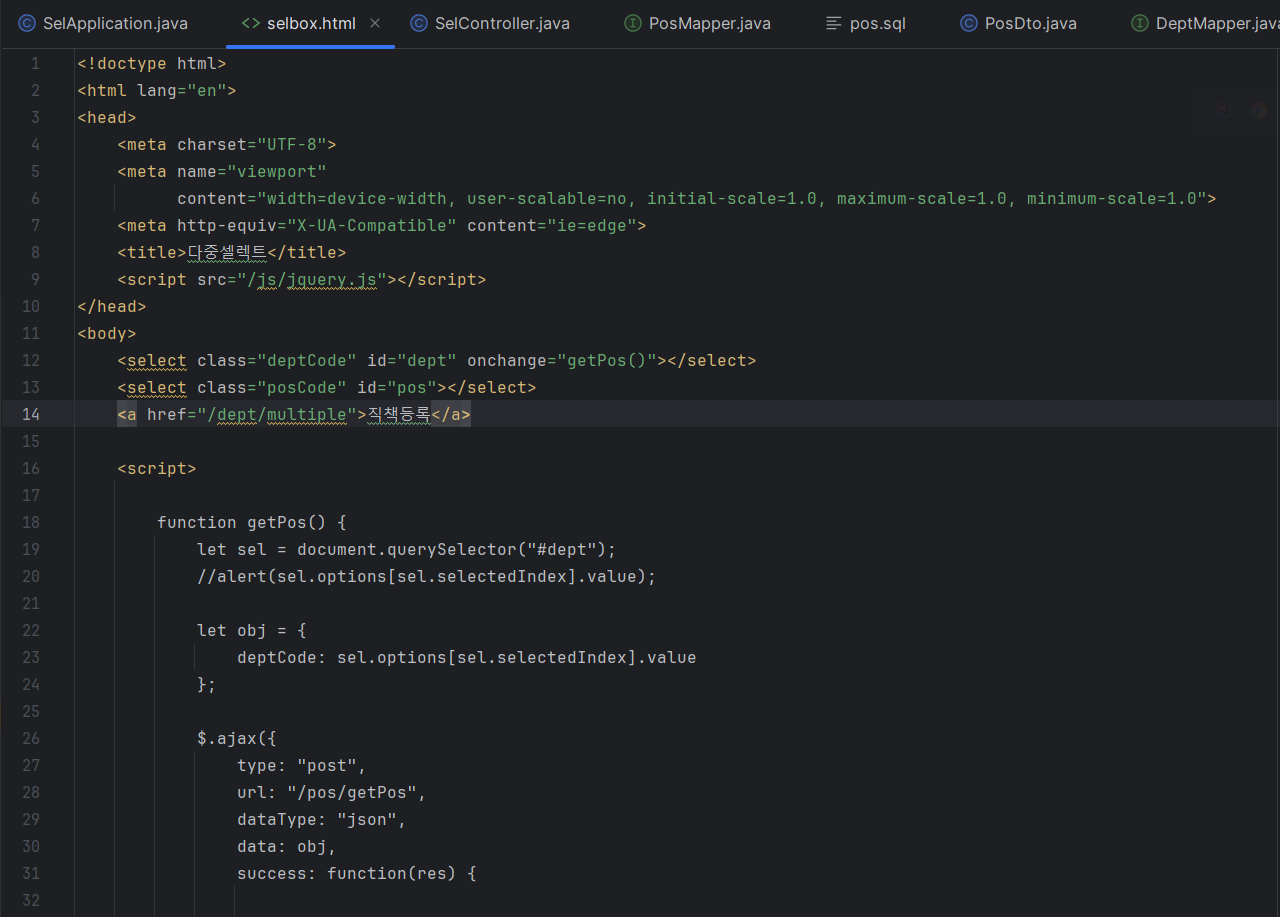
Task: Click X-UA-Compatible meta line
Action: coord(382,225)
